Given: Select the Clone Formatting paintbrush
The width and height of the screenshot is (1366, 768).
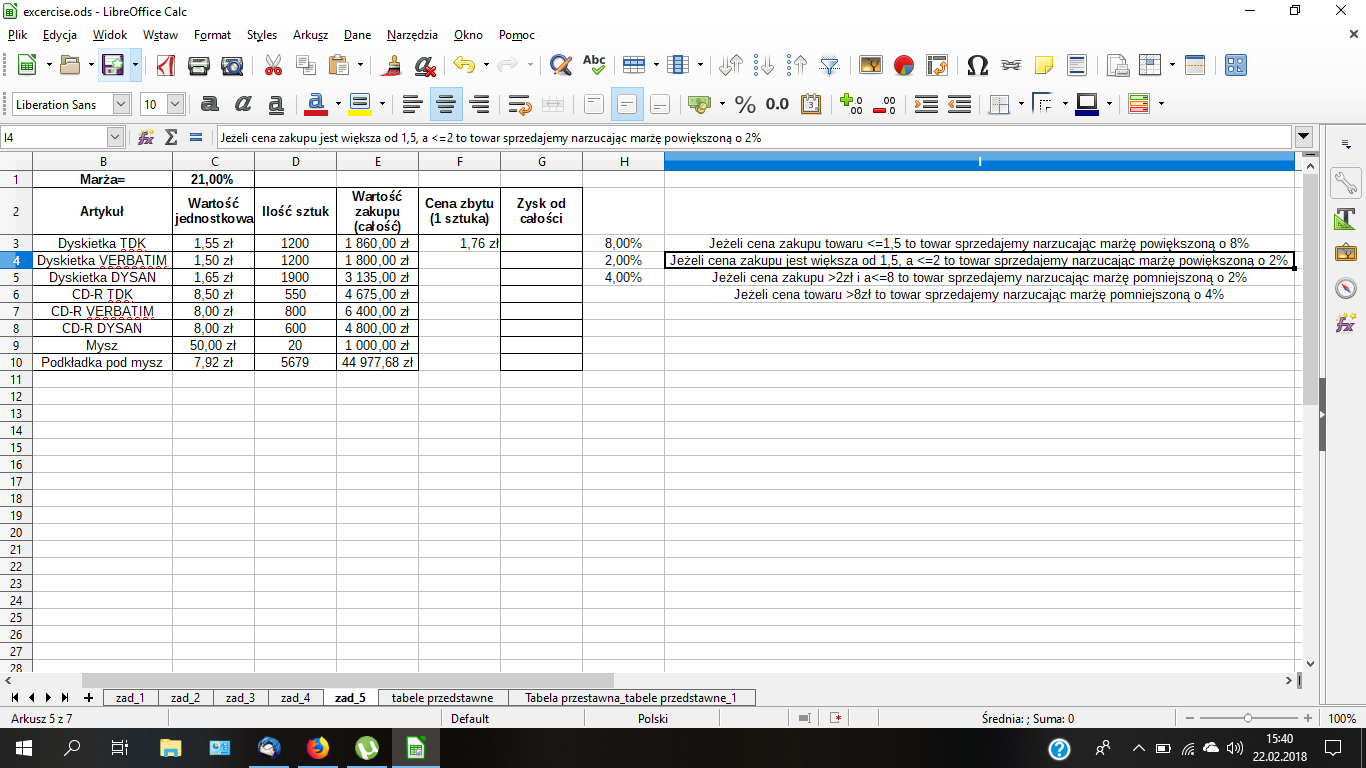Looking at the screenshot, I should pyautogui.click(x=393, y=66).
